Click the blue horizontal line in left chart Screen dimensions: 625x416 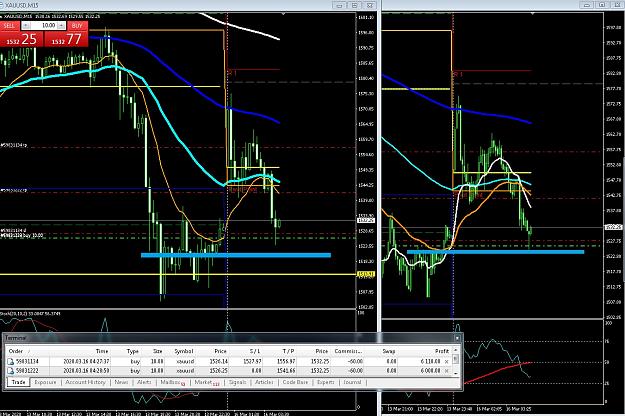236,255
